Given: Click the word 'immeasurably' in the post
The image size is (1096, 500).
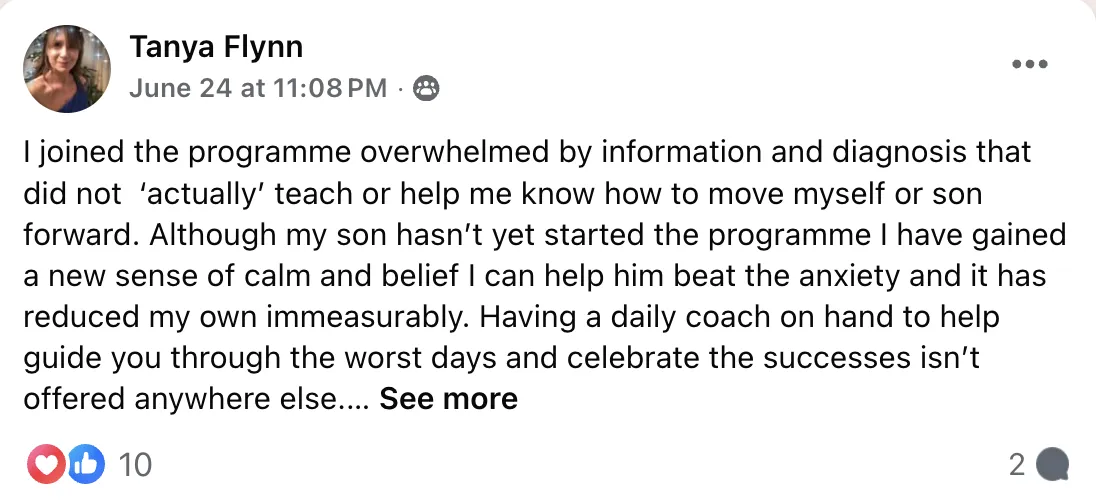Looking at the screenshot, I should (364, 317).
